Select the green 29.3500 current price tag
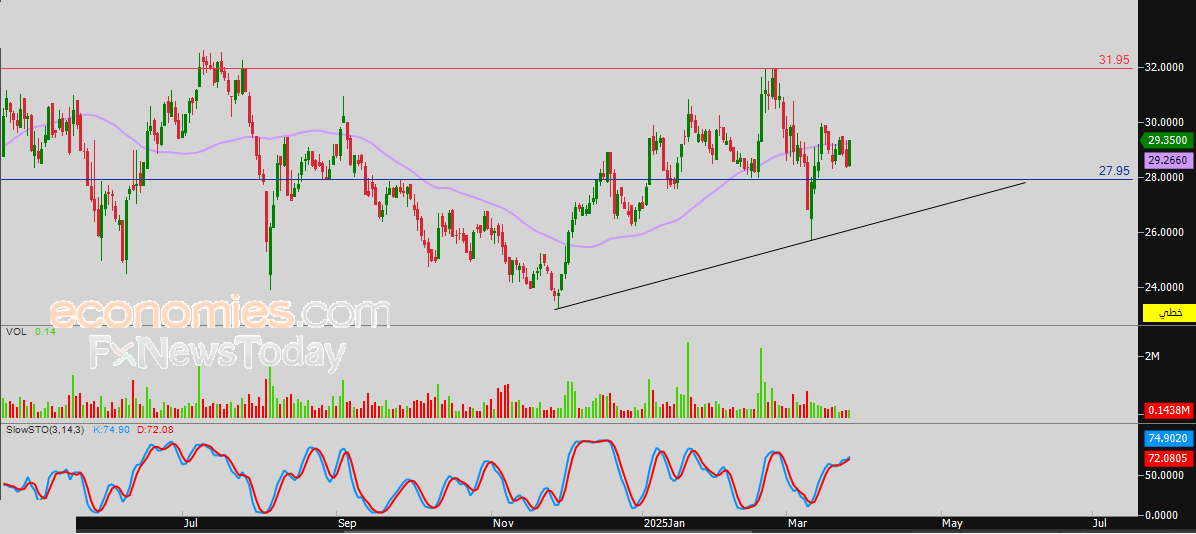Screen dimensions: 1196x534 [1165, 140]
